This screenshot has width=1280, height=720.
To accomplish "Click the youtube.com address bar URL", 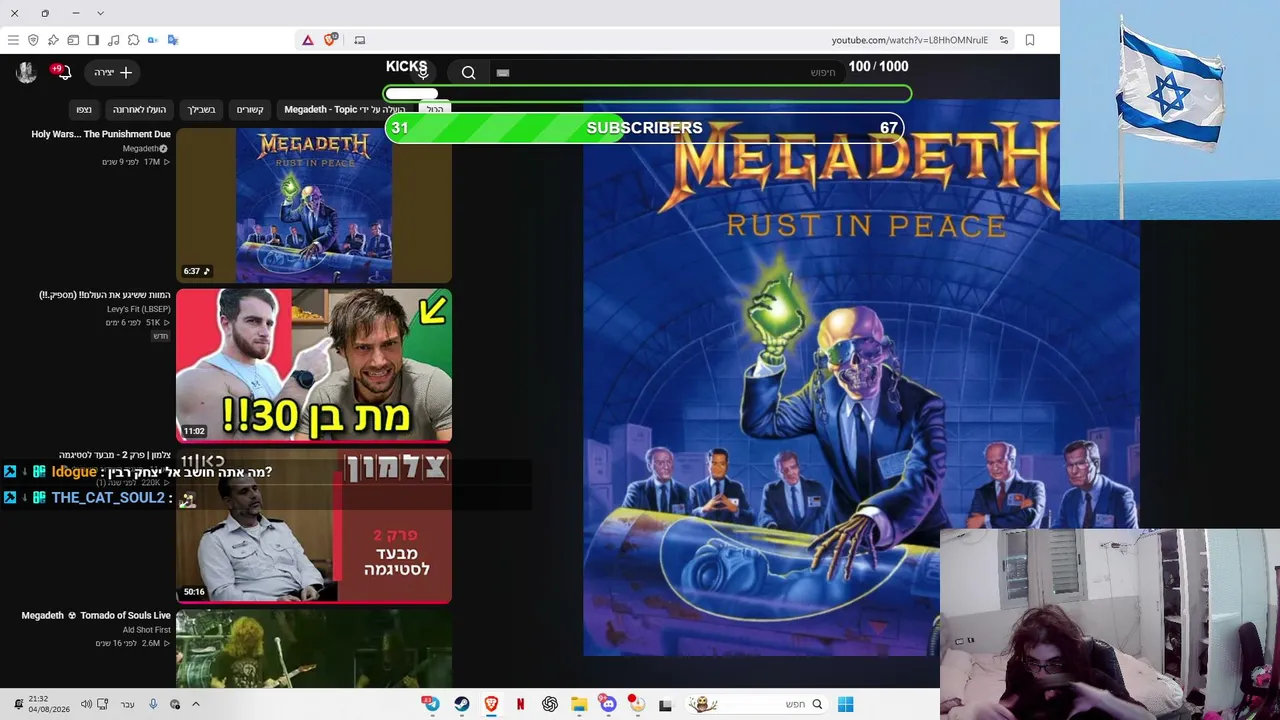I will 909,40.
